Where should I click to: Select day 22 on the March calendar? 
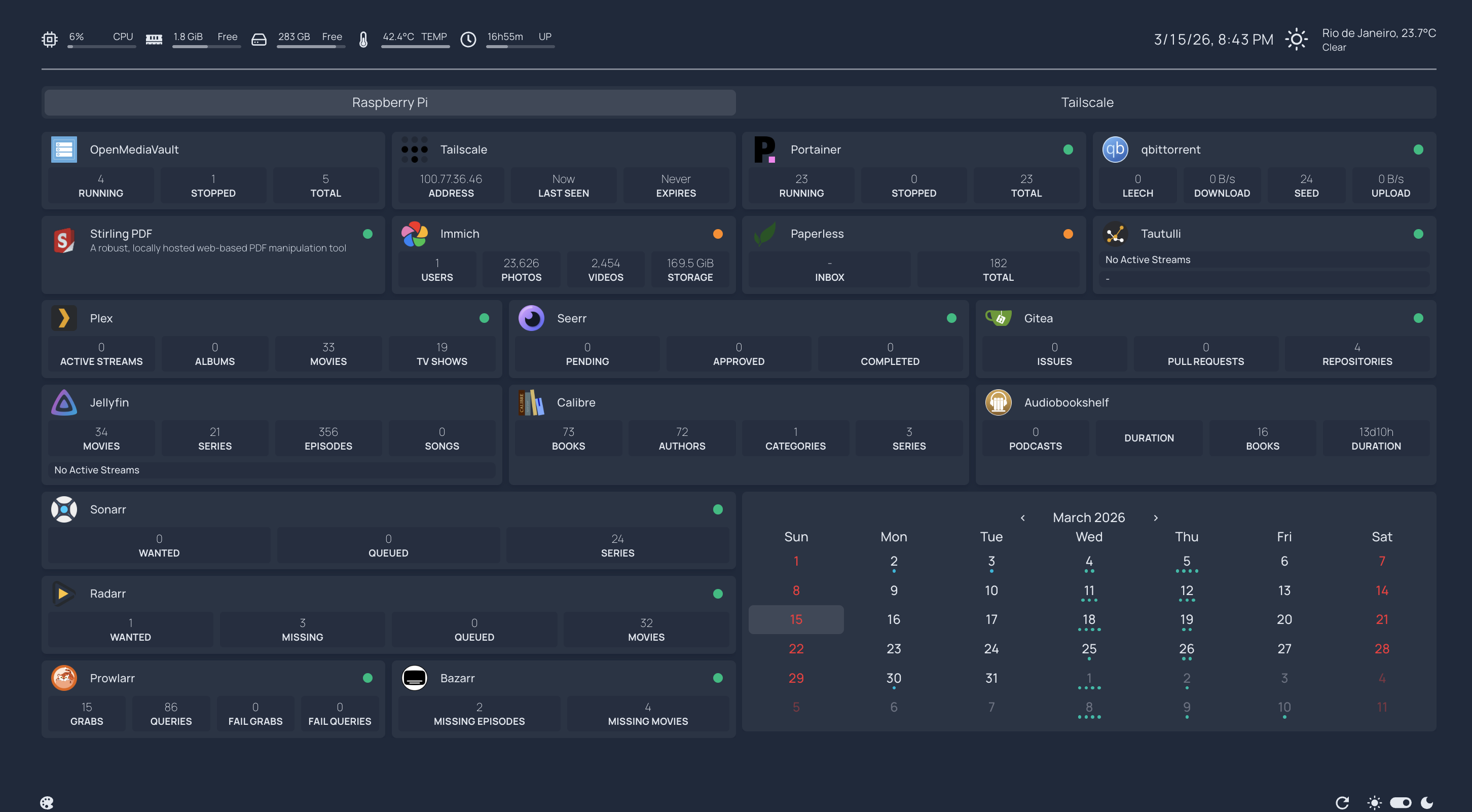coord(795,649)
